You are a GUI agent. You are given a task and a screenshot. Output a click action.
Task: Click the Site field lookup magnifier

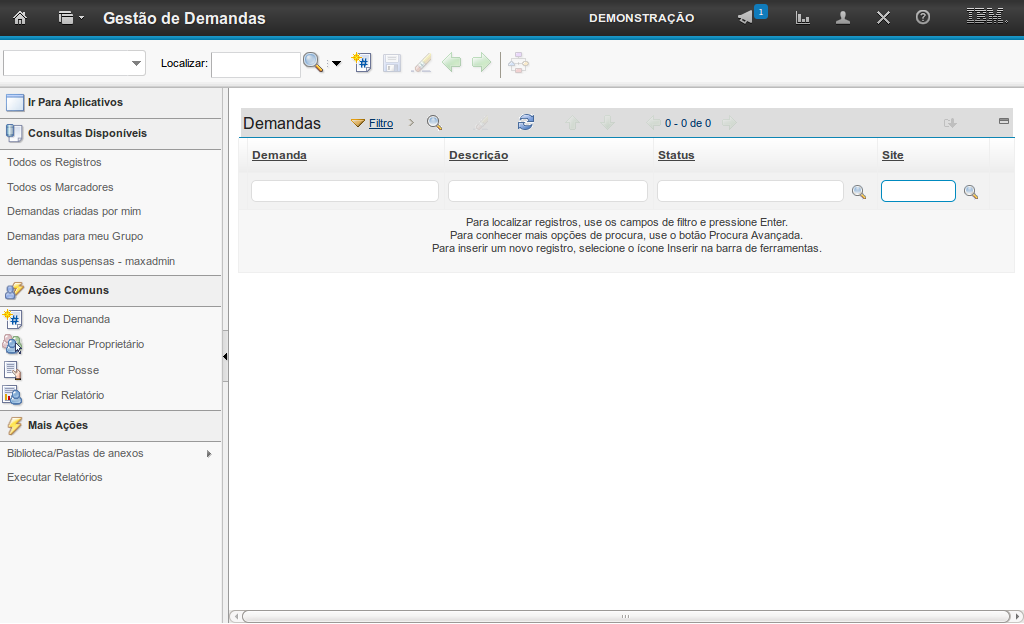[x=970, y=192]
